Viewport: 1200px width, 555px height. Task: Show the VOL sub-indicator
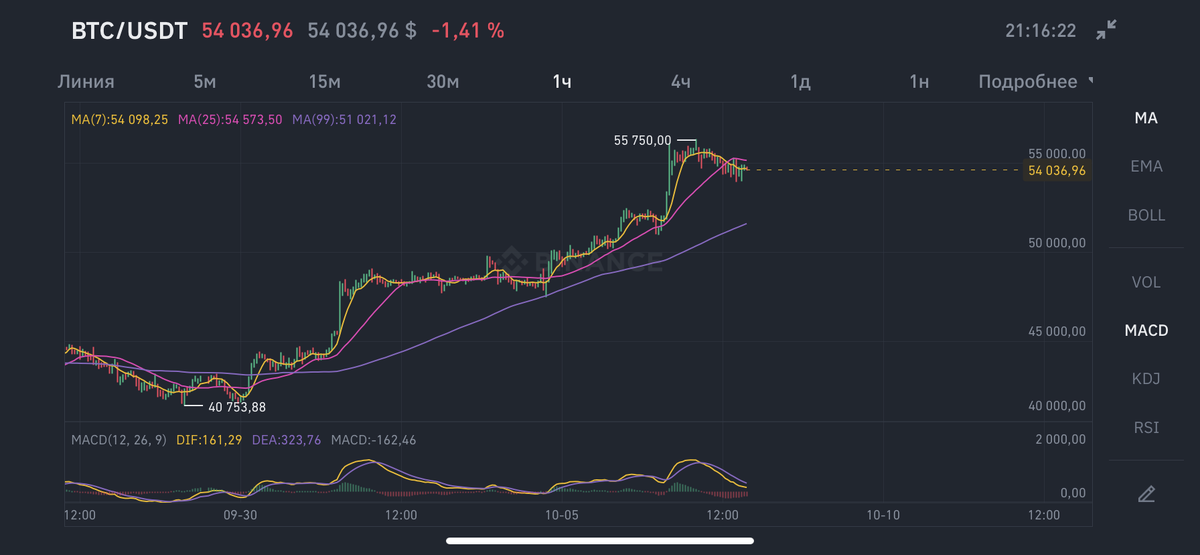pos(1146,282)
